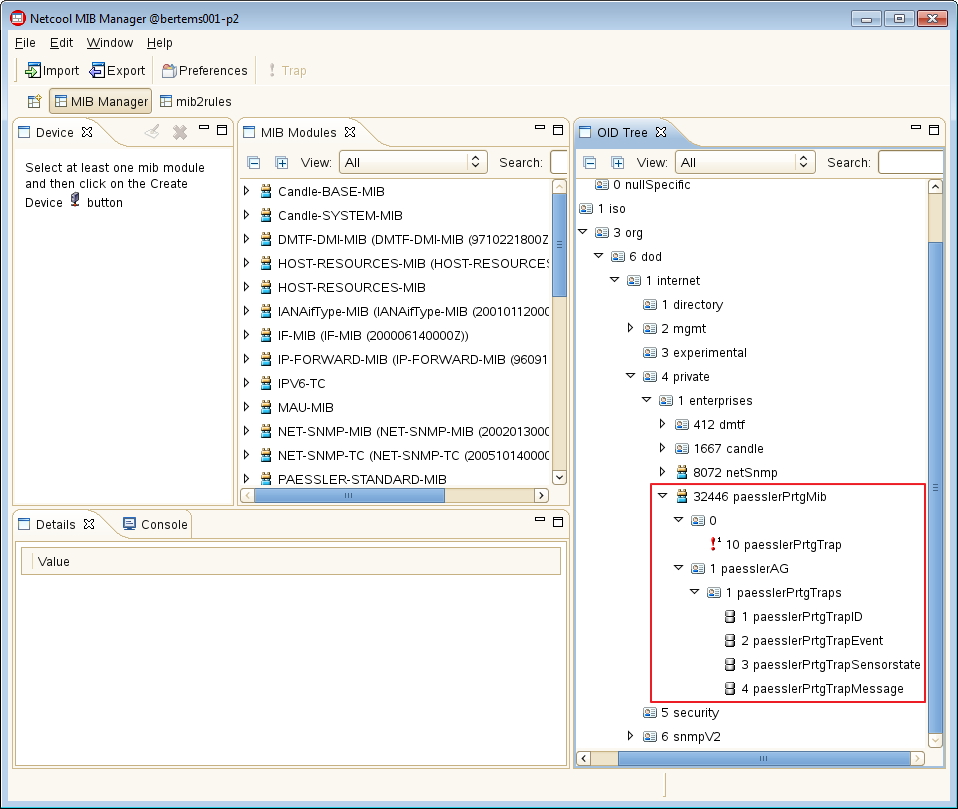Select the NET-SNMP-TC module

[x=413, y=456]
